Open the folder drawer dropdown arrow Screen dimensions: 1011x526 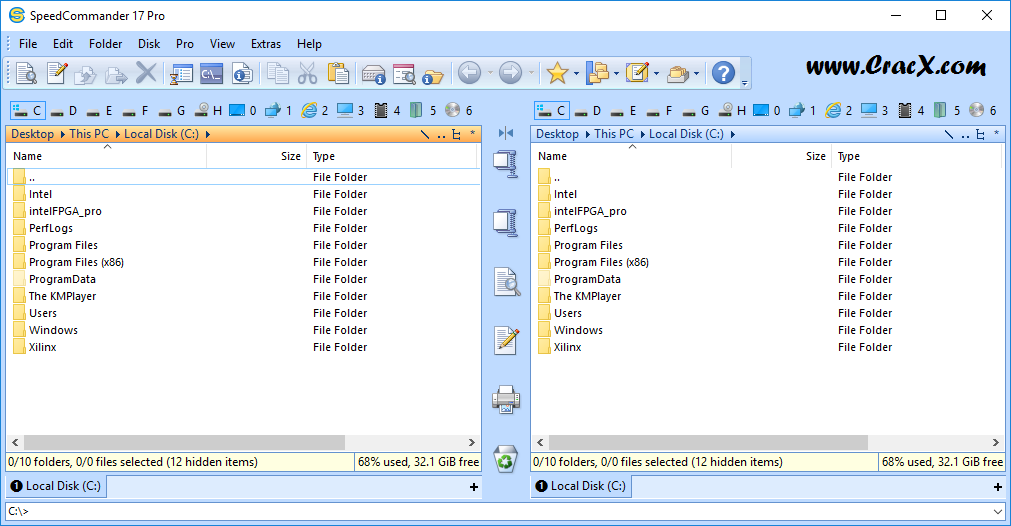696,73
